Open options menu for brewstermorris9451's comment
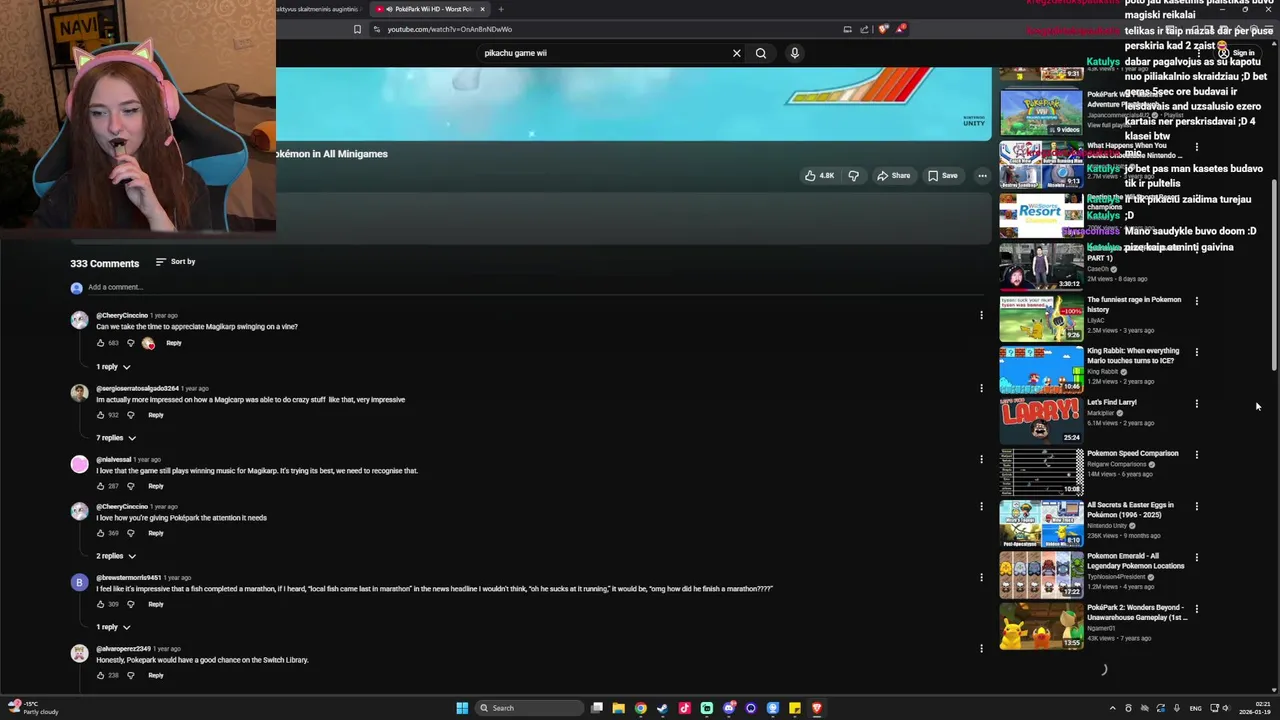1280x720 pixels. 981,577
